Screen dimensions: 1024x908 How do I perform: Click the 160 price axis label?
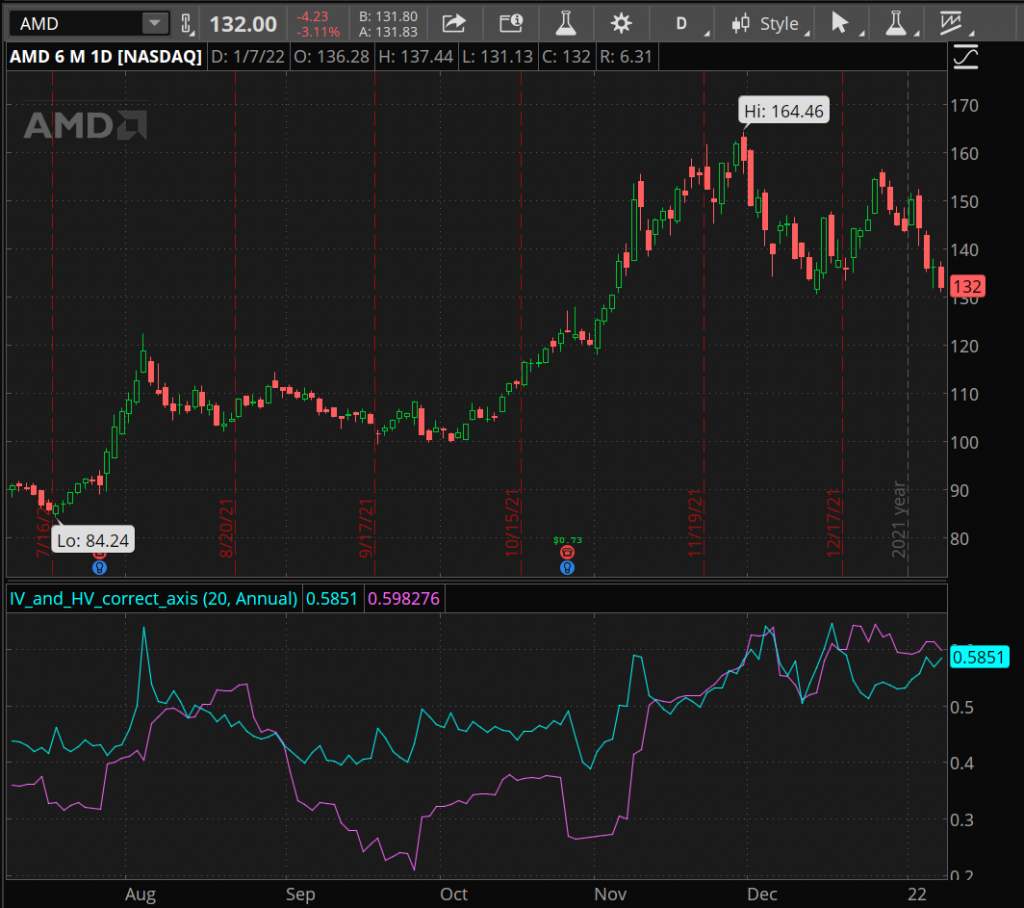pyautogui.click(x=965, y=154)
